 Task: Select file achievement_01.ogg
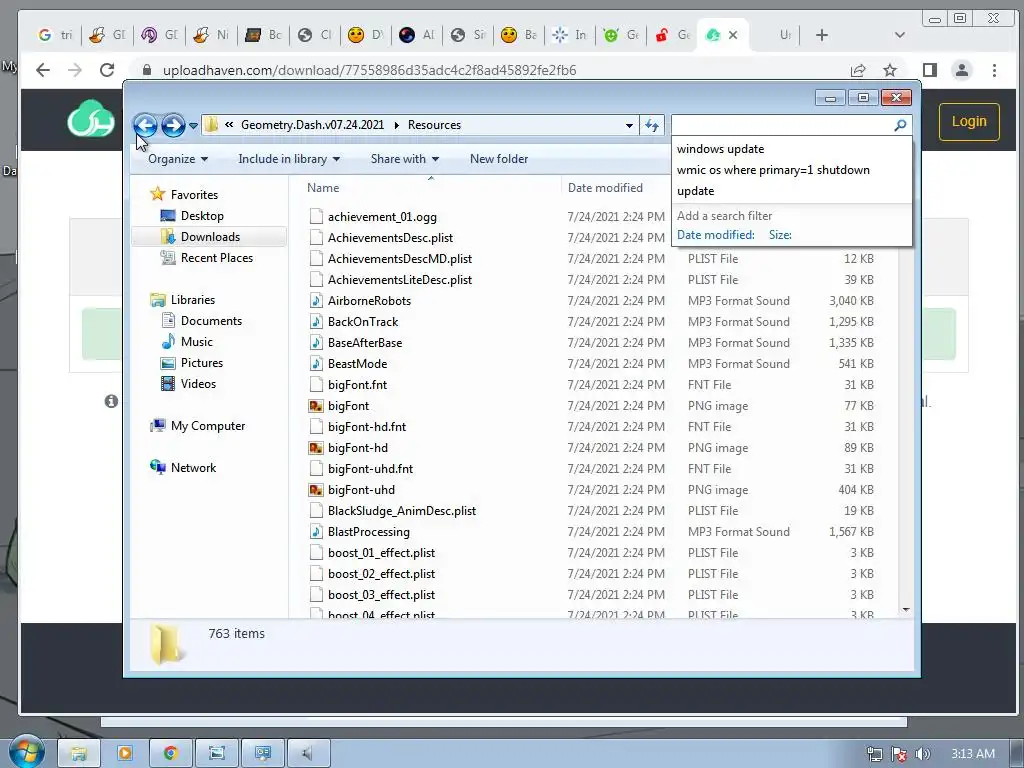[x=382, y=217]
